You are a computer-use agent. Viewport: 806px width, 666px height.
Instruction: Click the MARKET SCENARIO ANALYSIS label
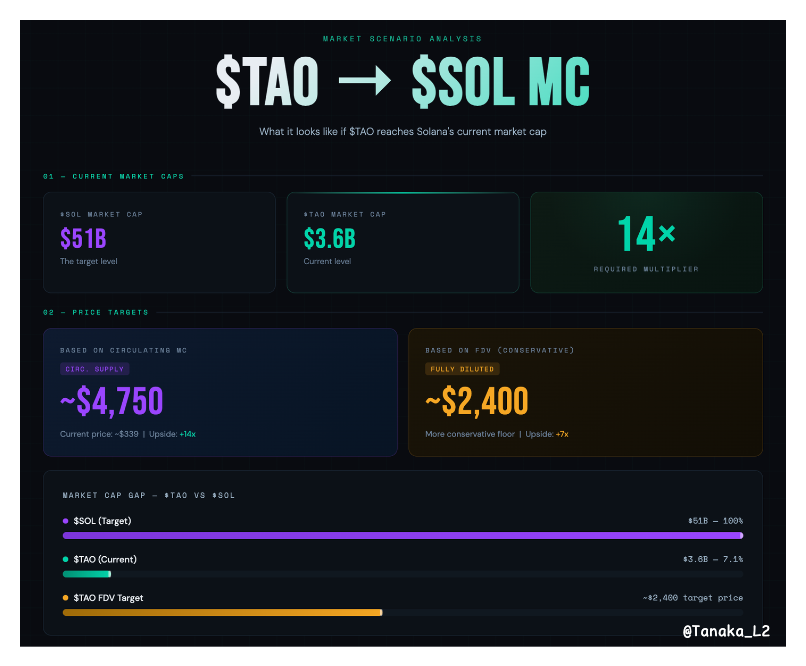402,39
